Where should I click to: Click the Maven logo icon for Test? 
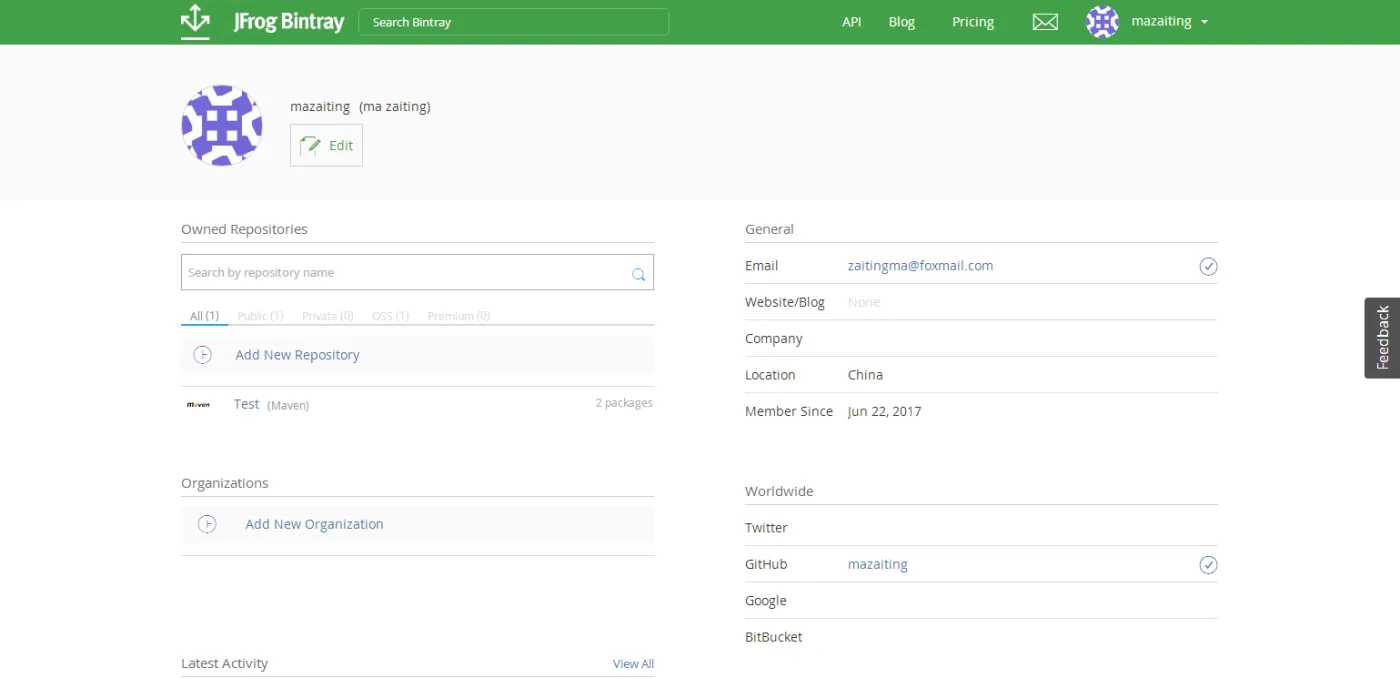tap(198, 404)
